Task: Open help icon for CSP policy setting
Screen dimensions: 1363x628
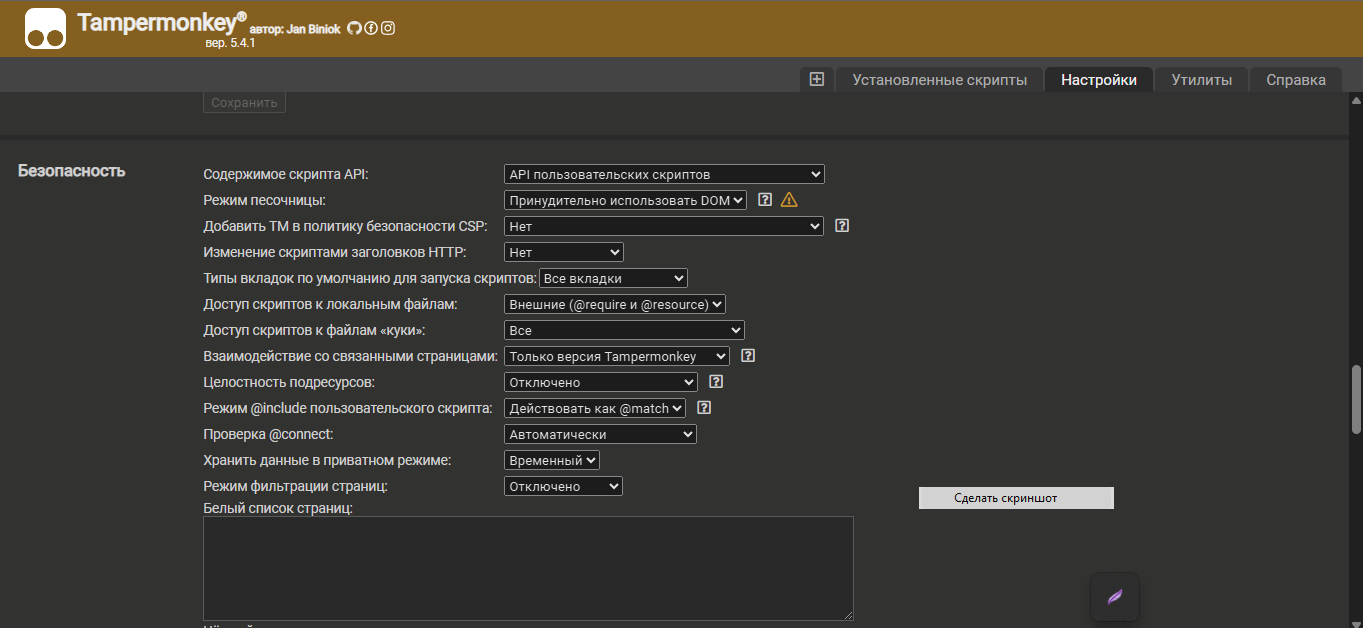Action: tap(842, 226)
